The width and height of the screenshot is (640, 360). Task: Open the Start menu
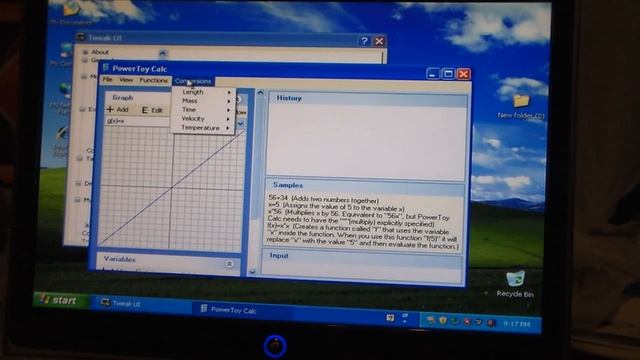coord(60,300)
